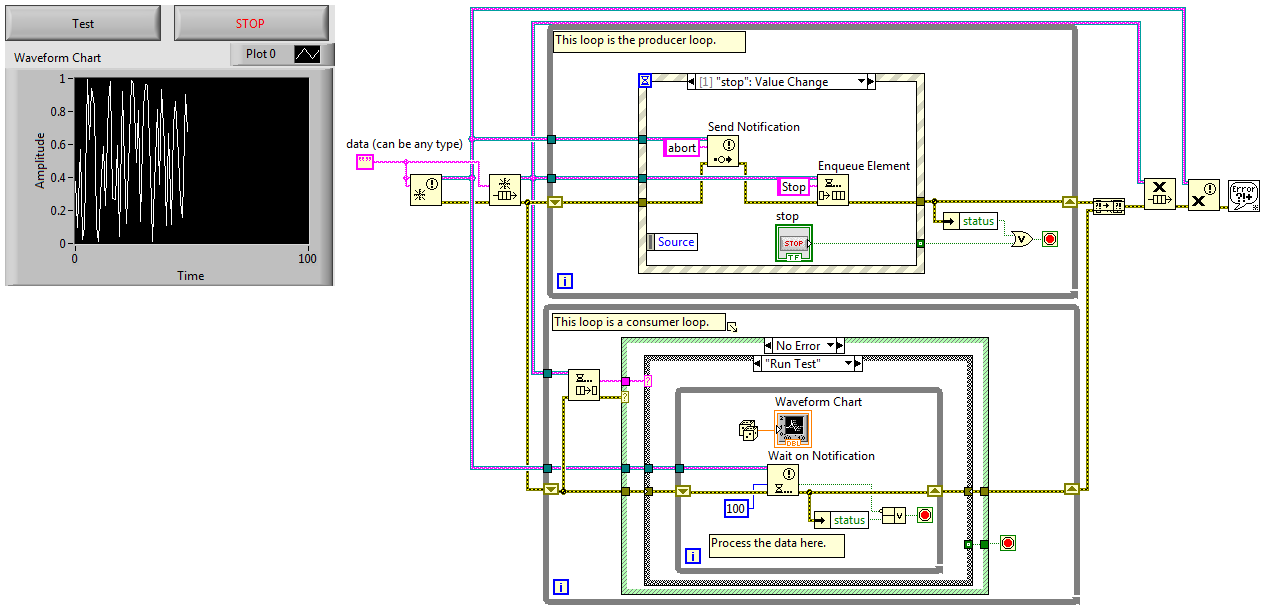Screen dimensions: 1265x610
Task: Click the producer loop stop condition terminal
Action: pyautogui.click(x=1050, y=239)
